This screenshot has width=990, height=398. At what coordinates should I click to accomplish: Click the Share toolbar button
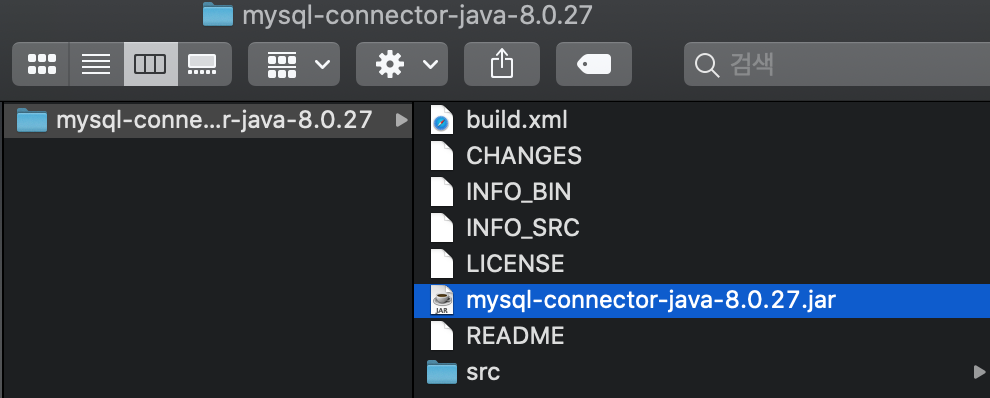pos(502,64)
